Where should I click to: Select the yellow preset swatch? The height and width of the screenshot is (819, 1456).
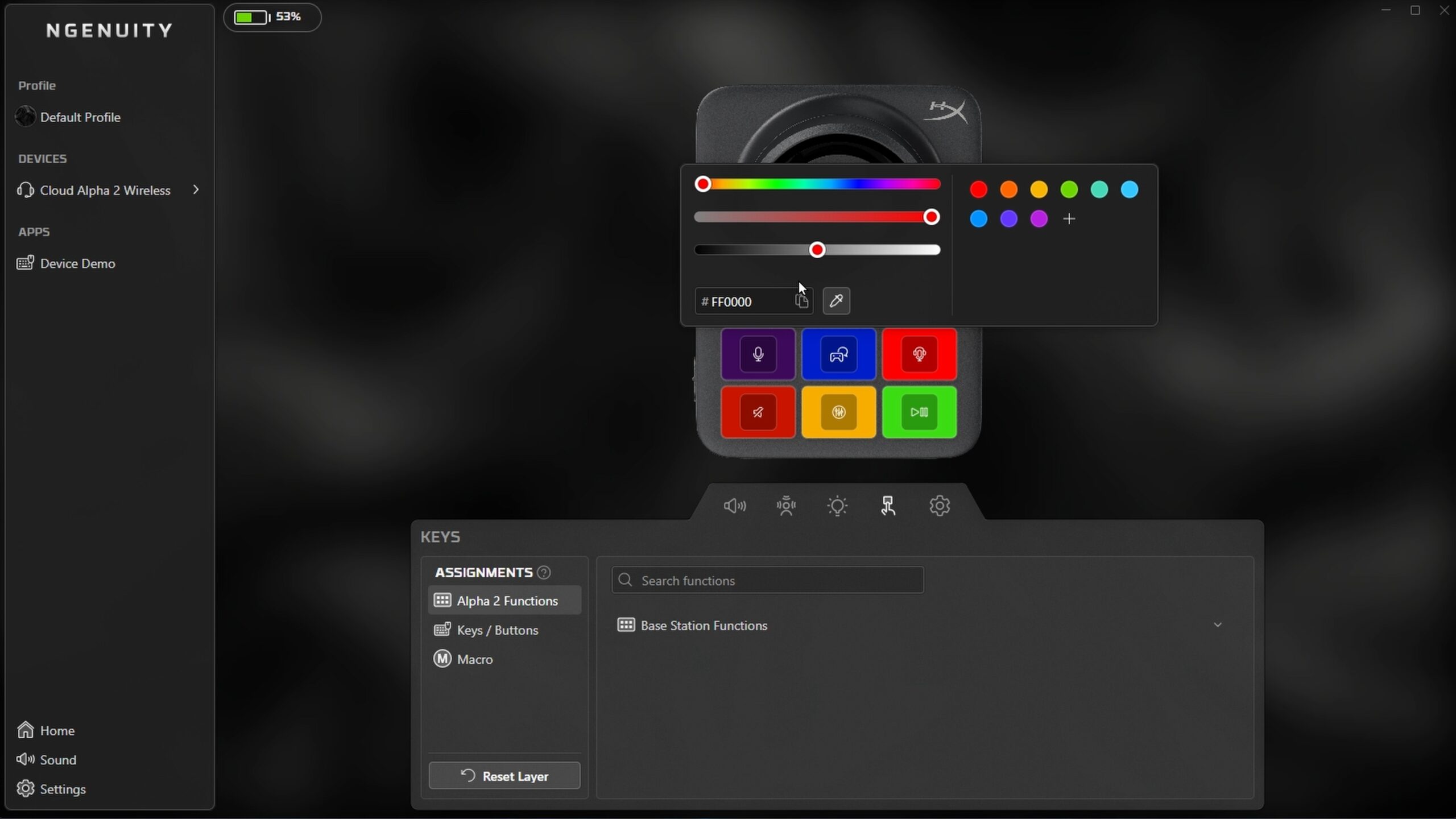click(1039, 189)
